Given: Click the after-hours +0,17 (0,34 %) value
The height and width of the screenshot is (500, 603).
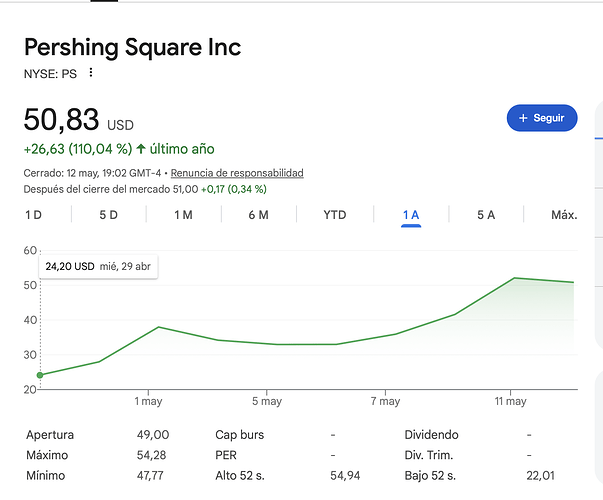Looking at the screenshot, I should pos(234,189).
